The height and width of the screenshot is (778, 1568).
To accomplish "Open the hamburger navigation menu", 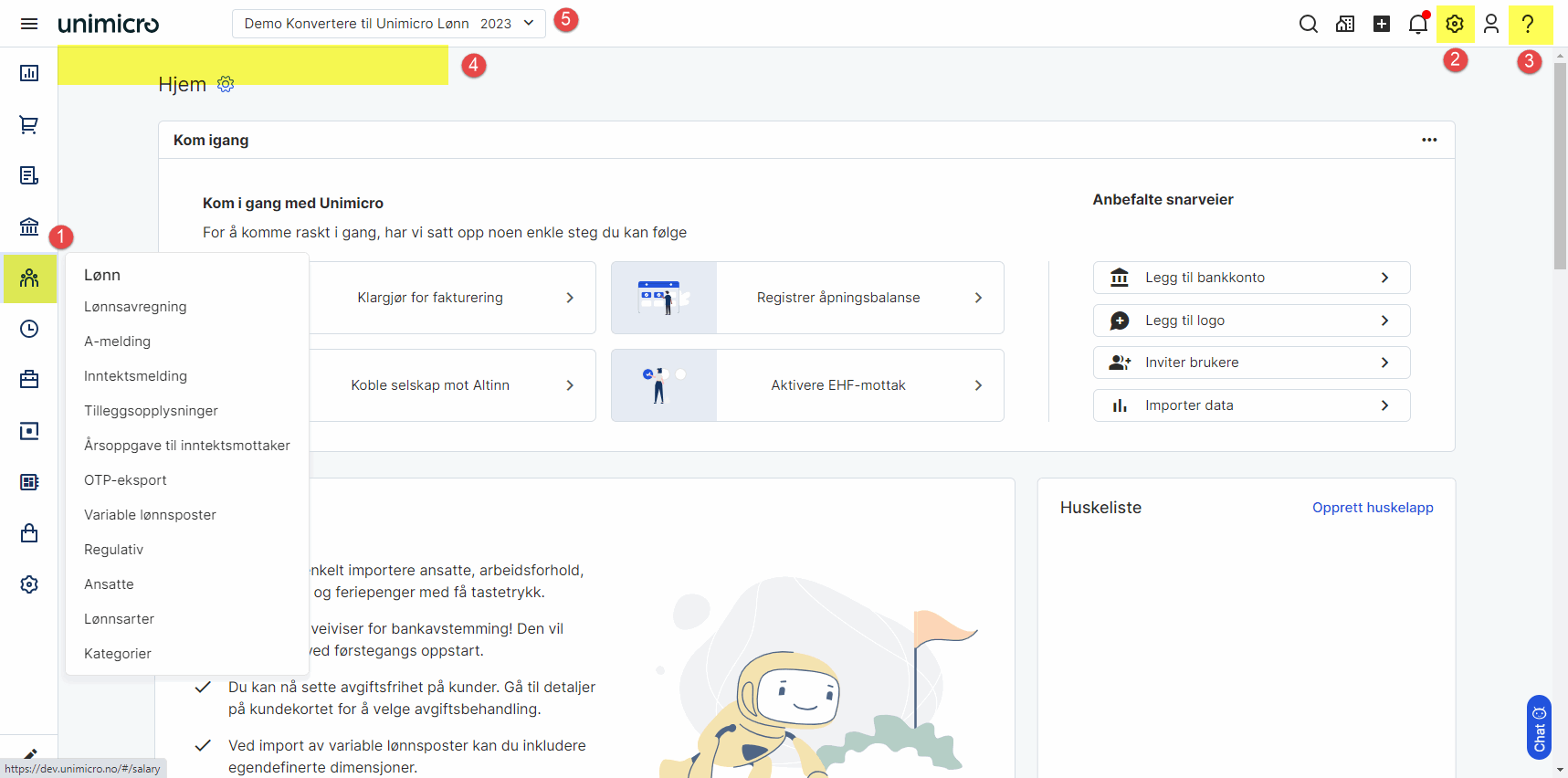I will tap(29, 24).
